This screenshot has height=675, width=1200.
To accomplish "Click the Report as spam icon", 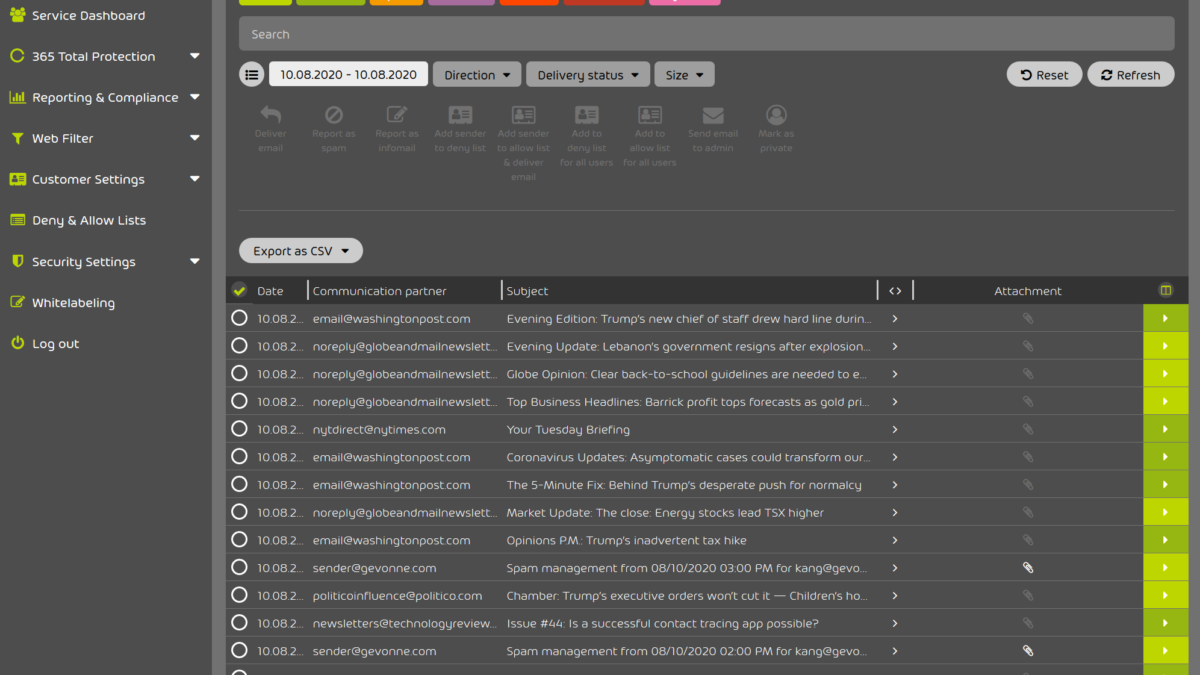I will tap(334, 116).
